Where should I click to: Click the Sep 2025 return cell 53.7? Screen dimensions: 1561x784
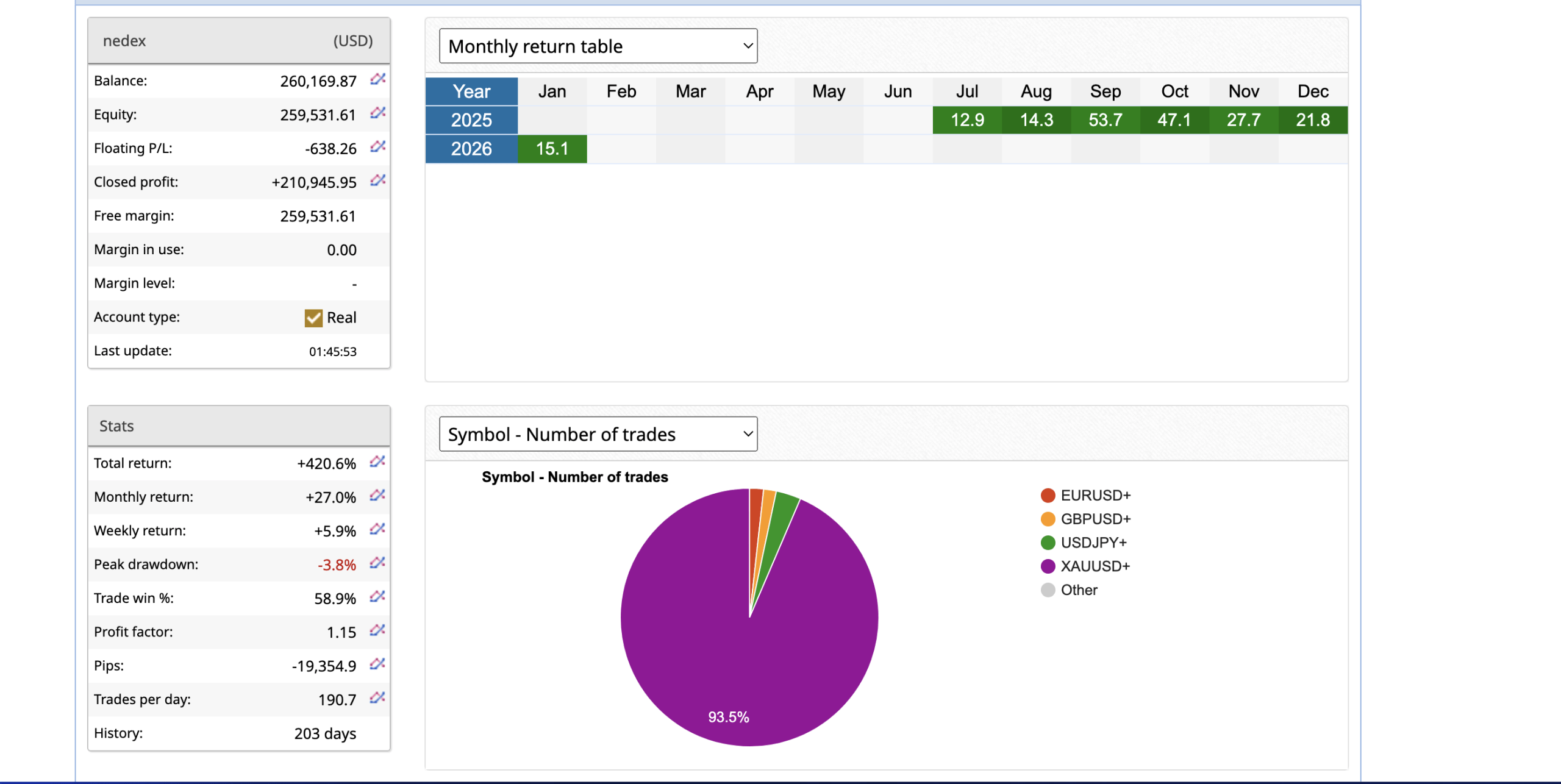(1106, 120)
